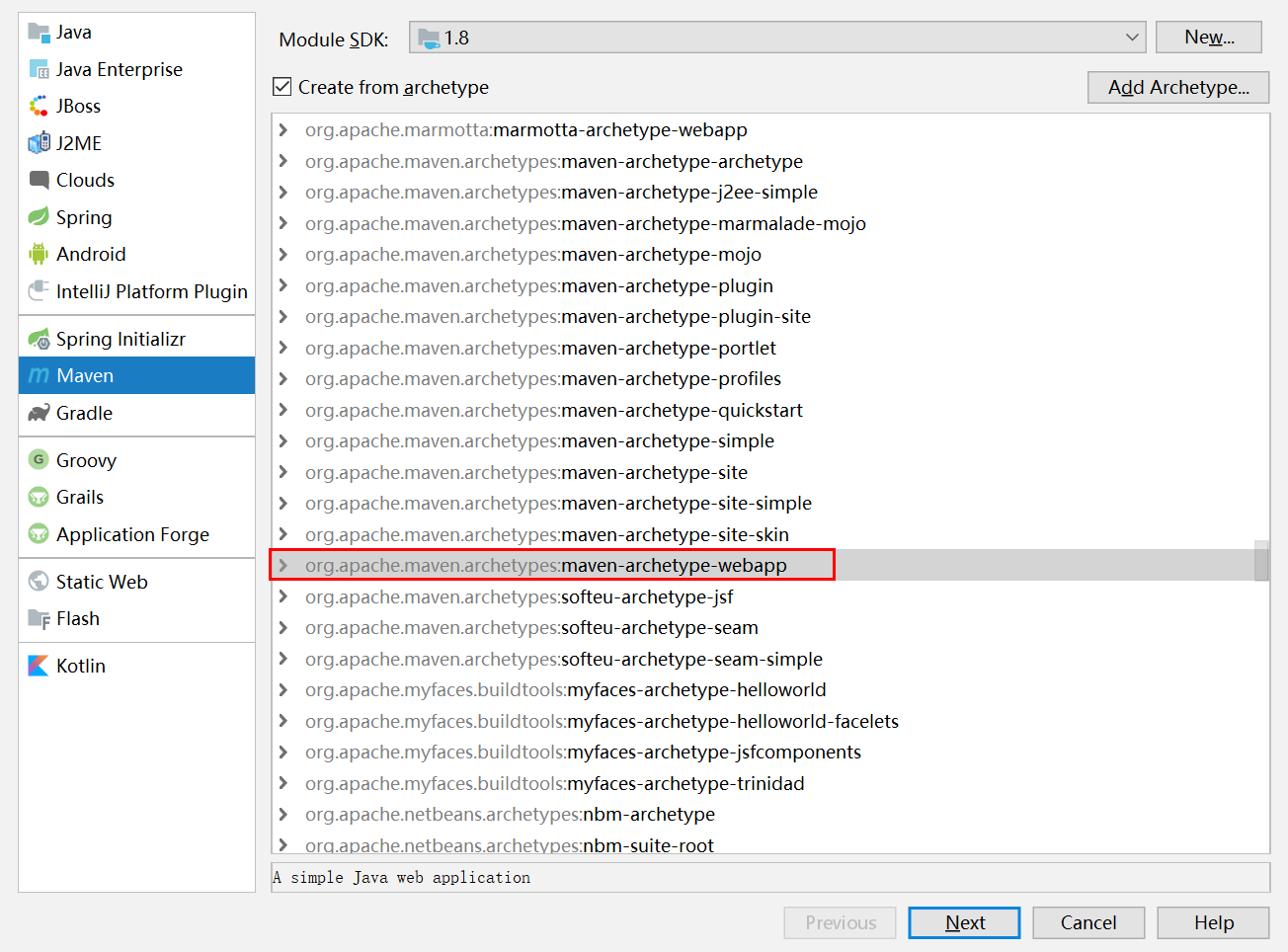This screenshot has height=952, width=1288.
Task: Pick Static Web from the list
Action: click(136, 582)
